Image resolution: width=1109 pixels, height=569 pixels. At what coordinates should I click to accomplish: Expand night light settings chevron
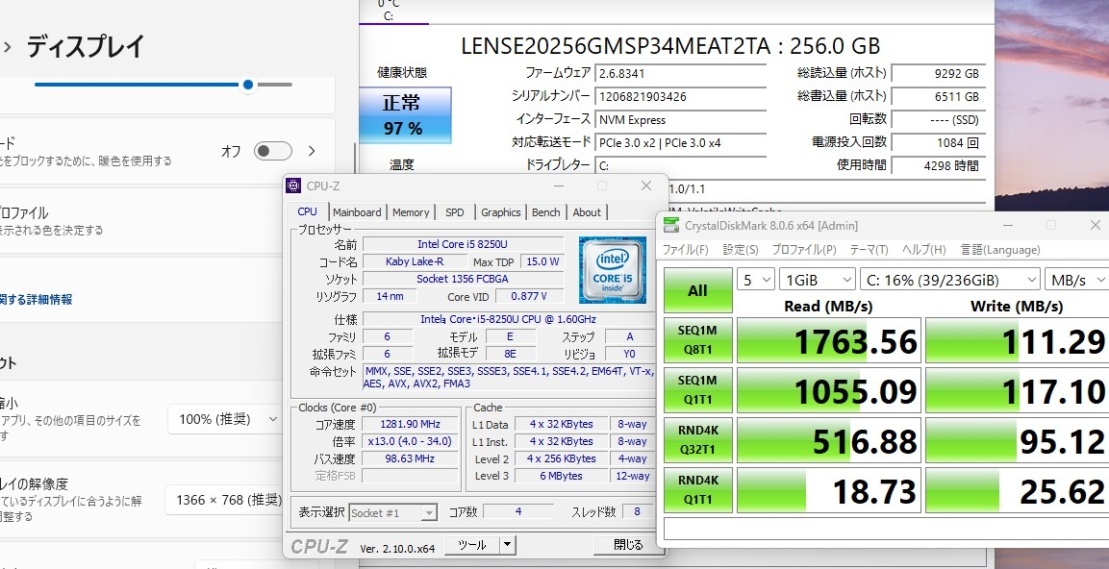click(312, 151)
